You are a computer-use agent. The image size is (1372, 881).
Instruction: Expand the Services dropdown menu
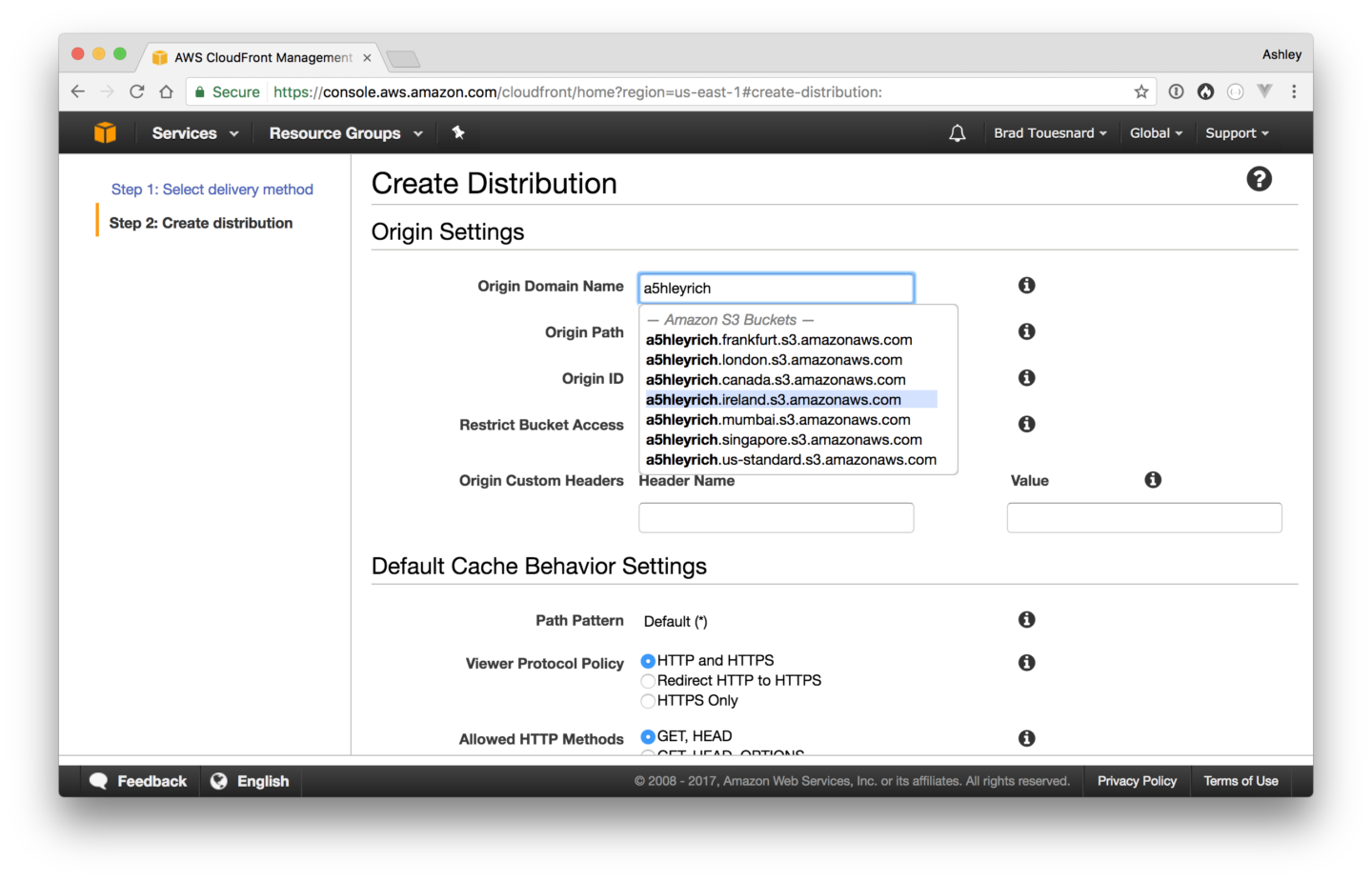coord(194,133)
